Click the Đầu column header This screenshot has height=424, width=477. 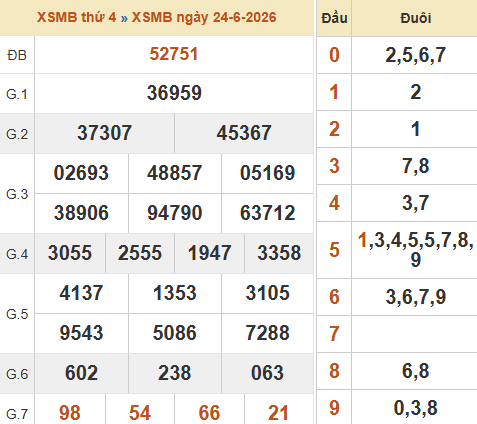click(x=334, y=18)
